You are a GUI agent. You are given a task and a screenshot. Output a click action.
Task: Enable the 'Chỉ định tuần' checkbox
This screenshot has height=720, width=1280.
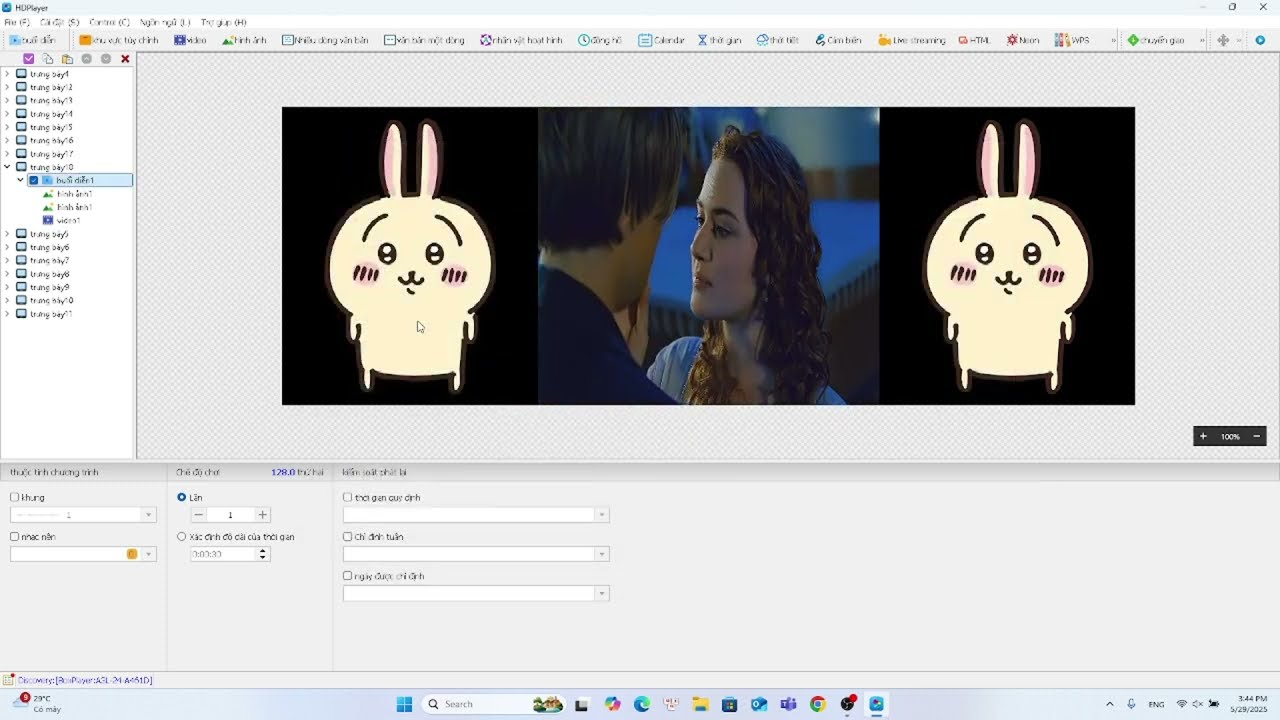348,537
